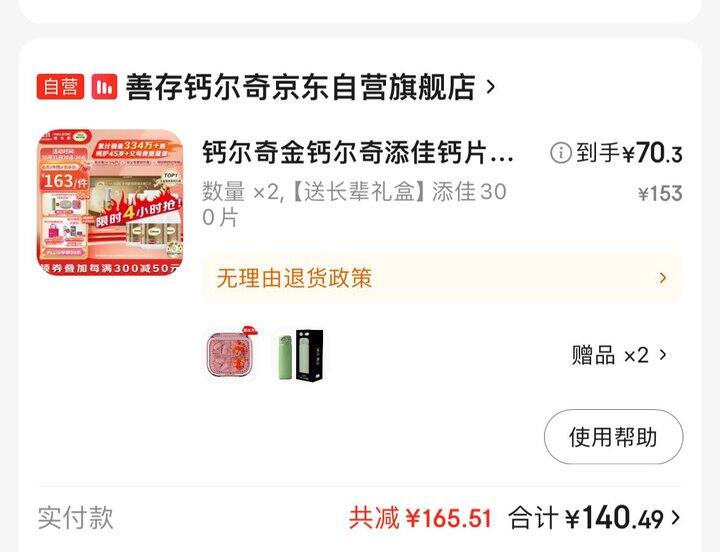Expand the 无理由退货政策 chevron arrow
Image resolution: width=720 pixels, height=552 pixels.
pos(663,278)
